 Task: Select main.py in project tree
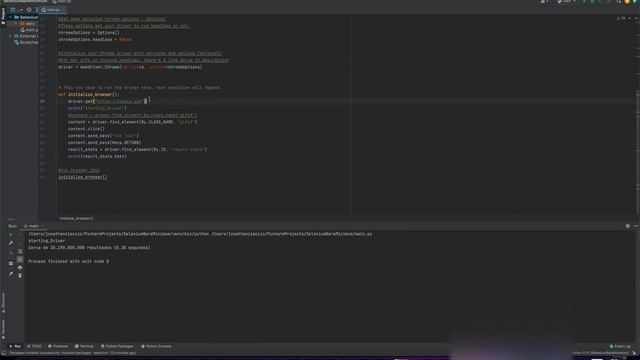point(29,30)
